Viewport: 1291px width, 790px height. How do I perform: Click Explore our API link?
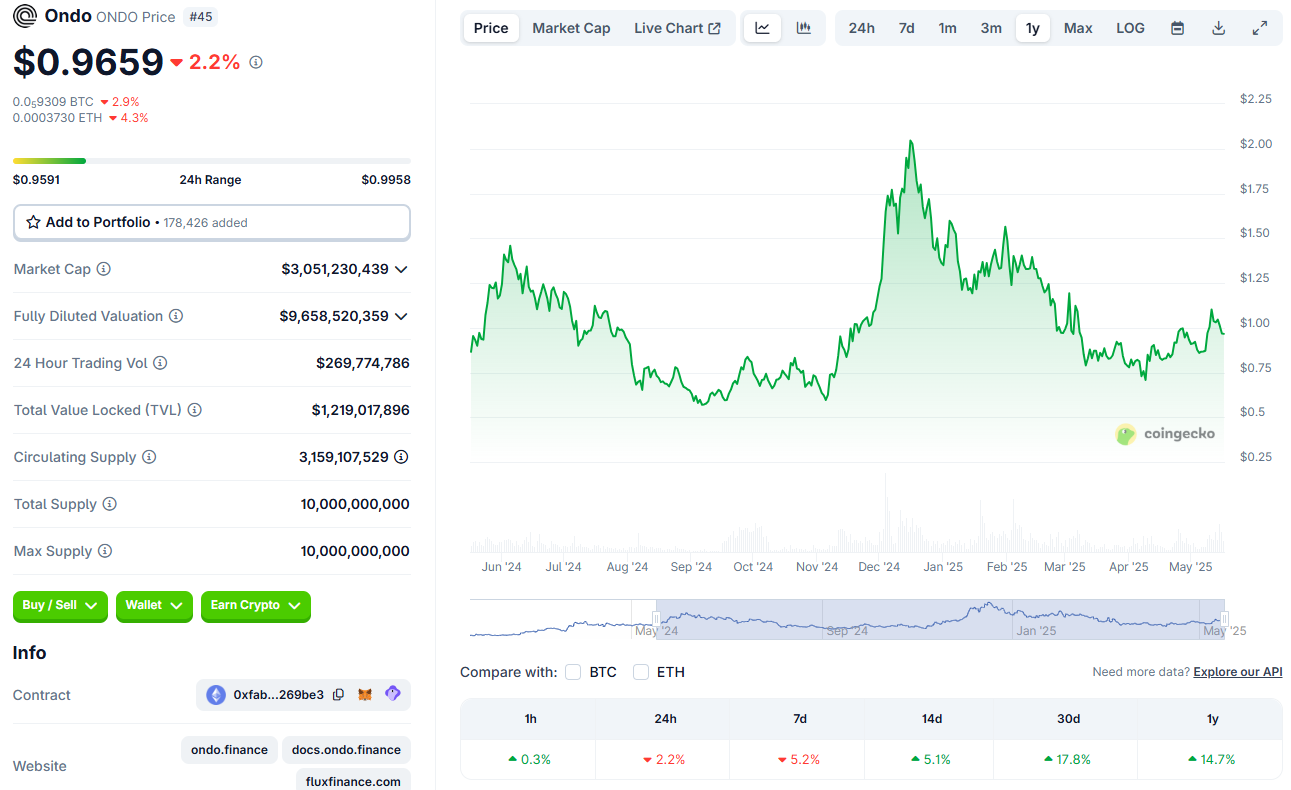[x=1238, y=672]
